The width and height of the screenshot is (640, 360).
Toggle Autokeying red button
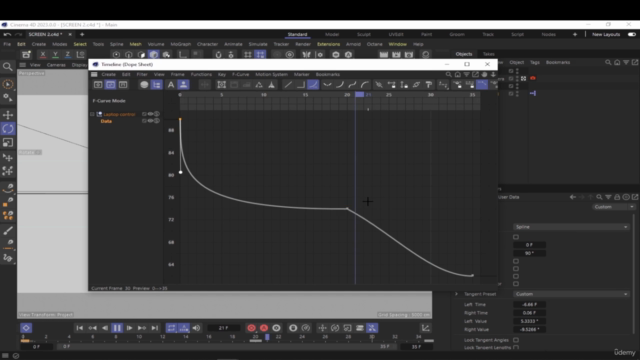tap(264, 328)
